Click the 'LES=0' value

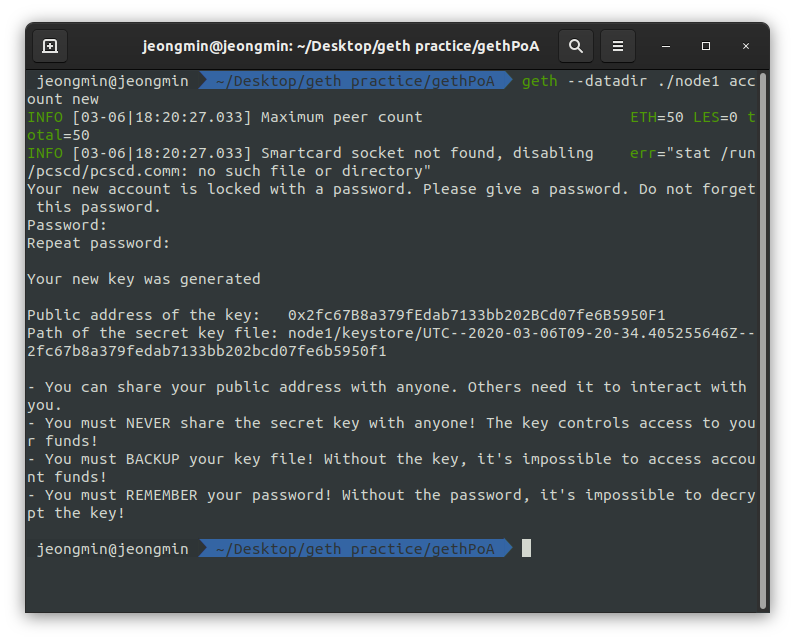715,117
